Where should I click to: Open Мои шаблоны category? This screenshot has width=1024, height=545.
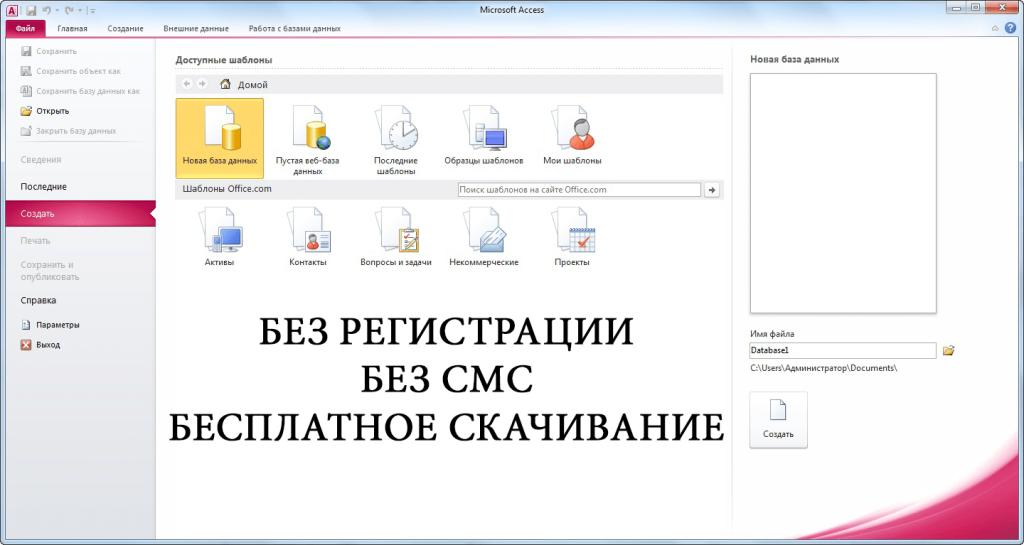[x=572, y=134]
